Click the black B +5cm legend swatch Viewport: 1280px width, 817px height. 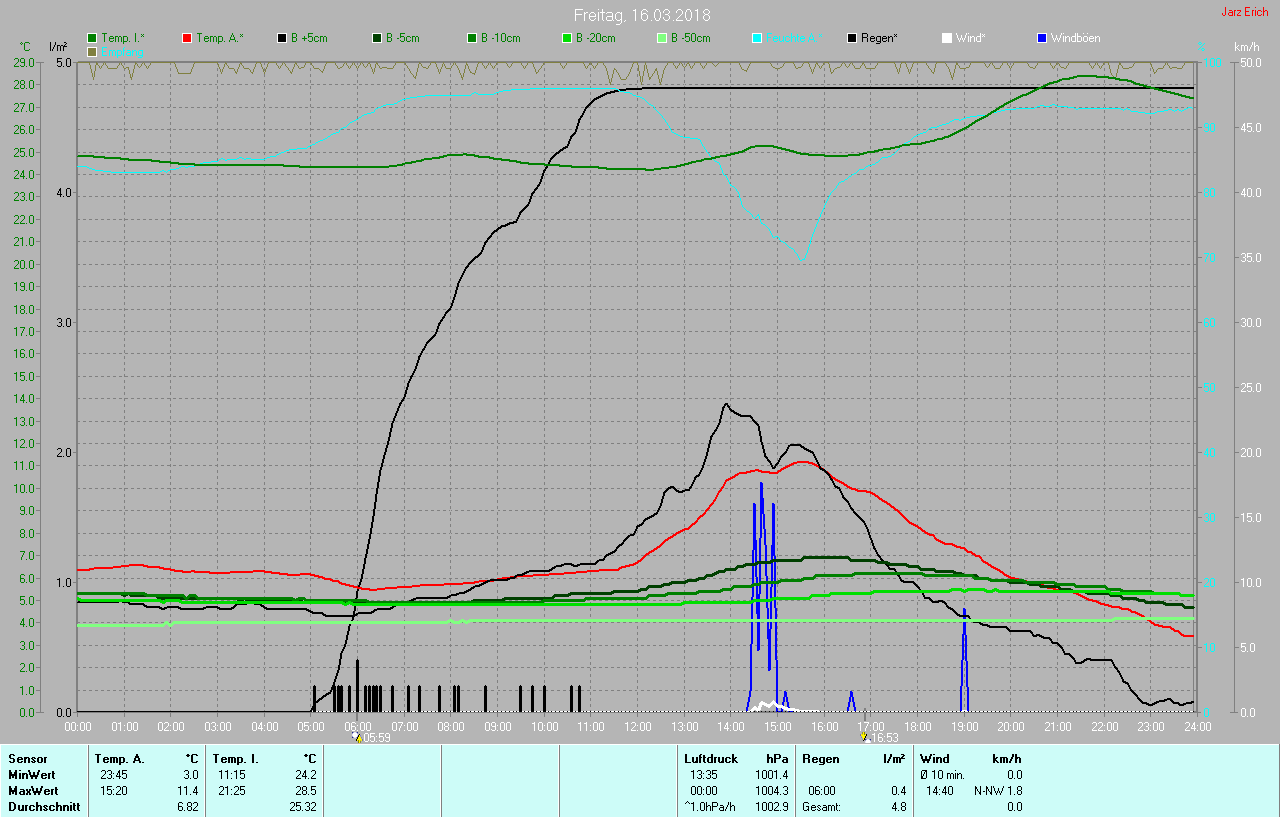pos(282,38)
